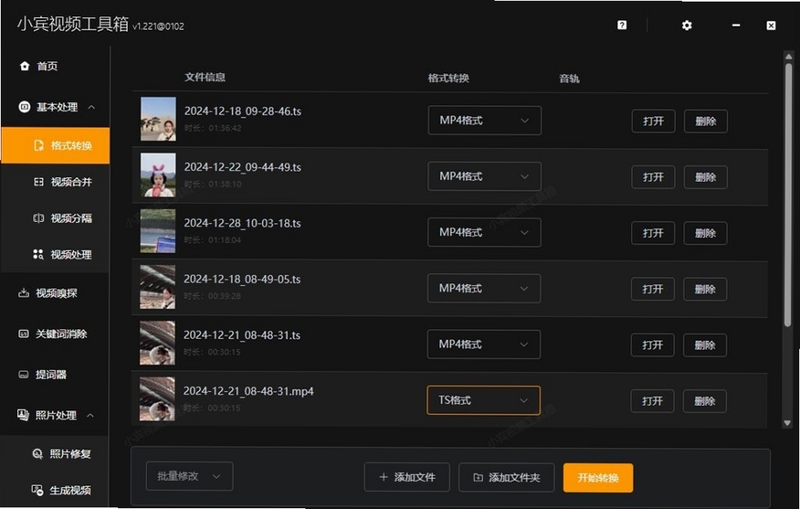Click the 关键词消除 icon
This screenshot has height=509, width=800.
[x=23, y=334]
